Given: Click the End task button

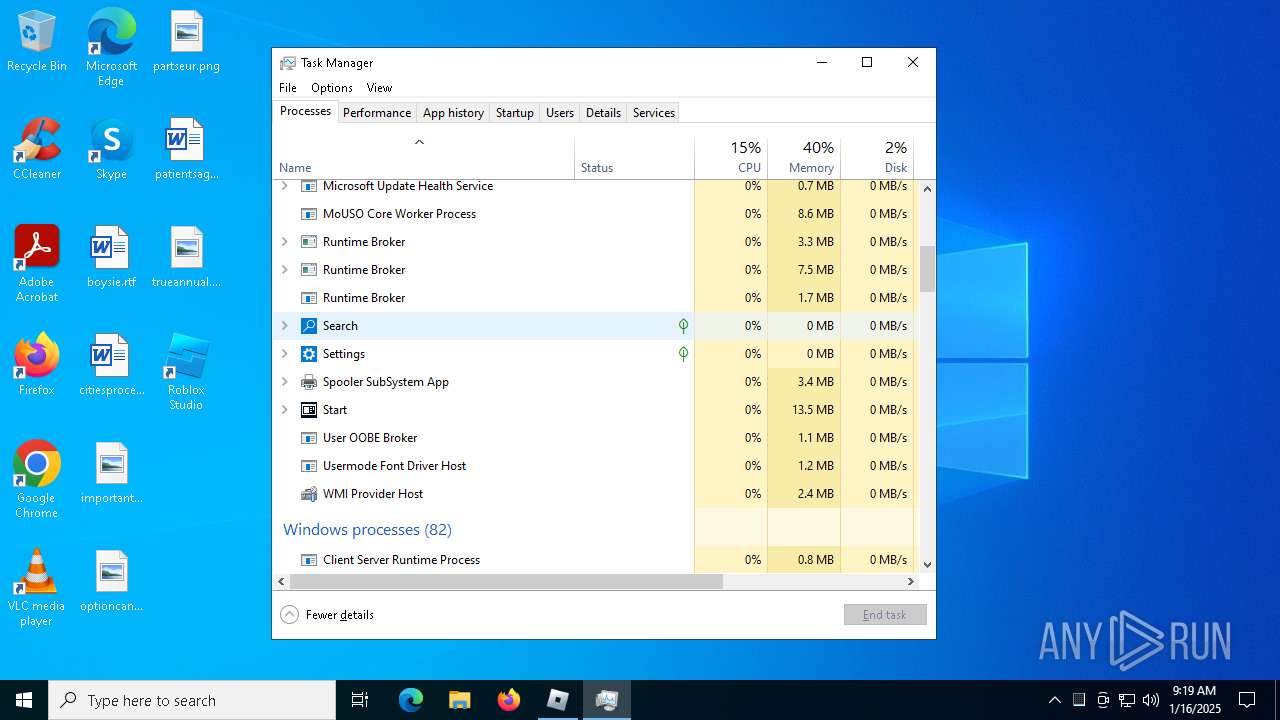Looking at the screenshot, I should 885,615.
